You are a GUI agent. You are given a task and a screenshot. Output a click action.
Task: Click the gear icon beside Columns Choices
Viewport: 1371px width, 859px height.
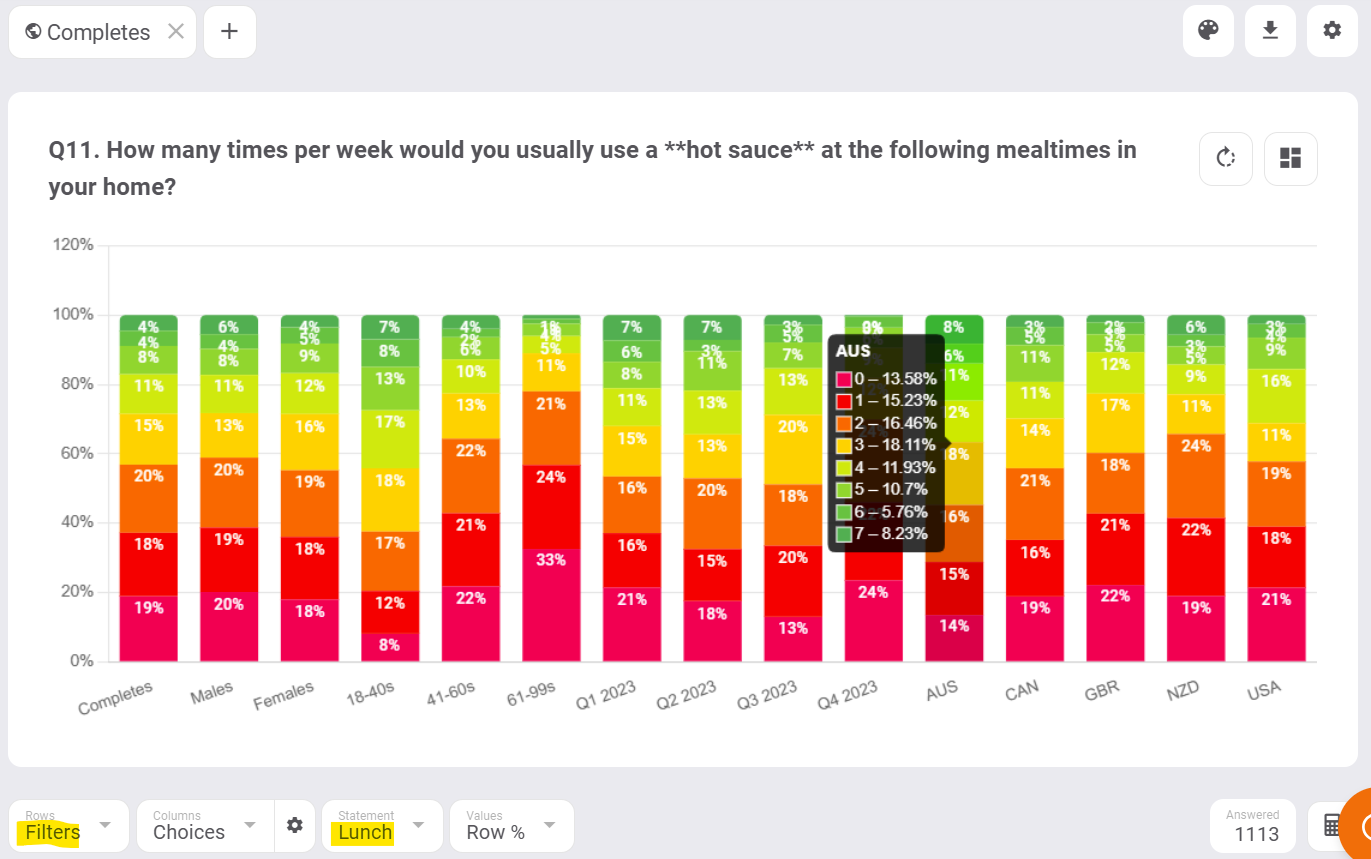295,825
